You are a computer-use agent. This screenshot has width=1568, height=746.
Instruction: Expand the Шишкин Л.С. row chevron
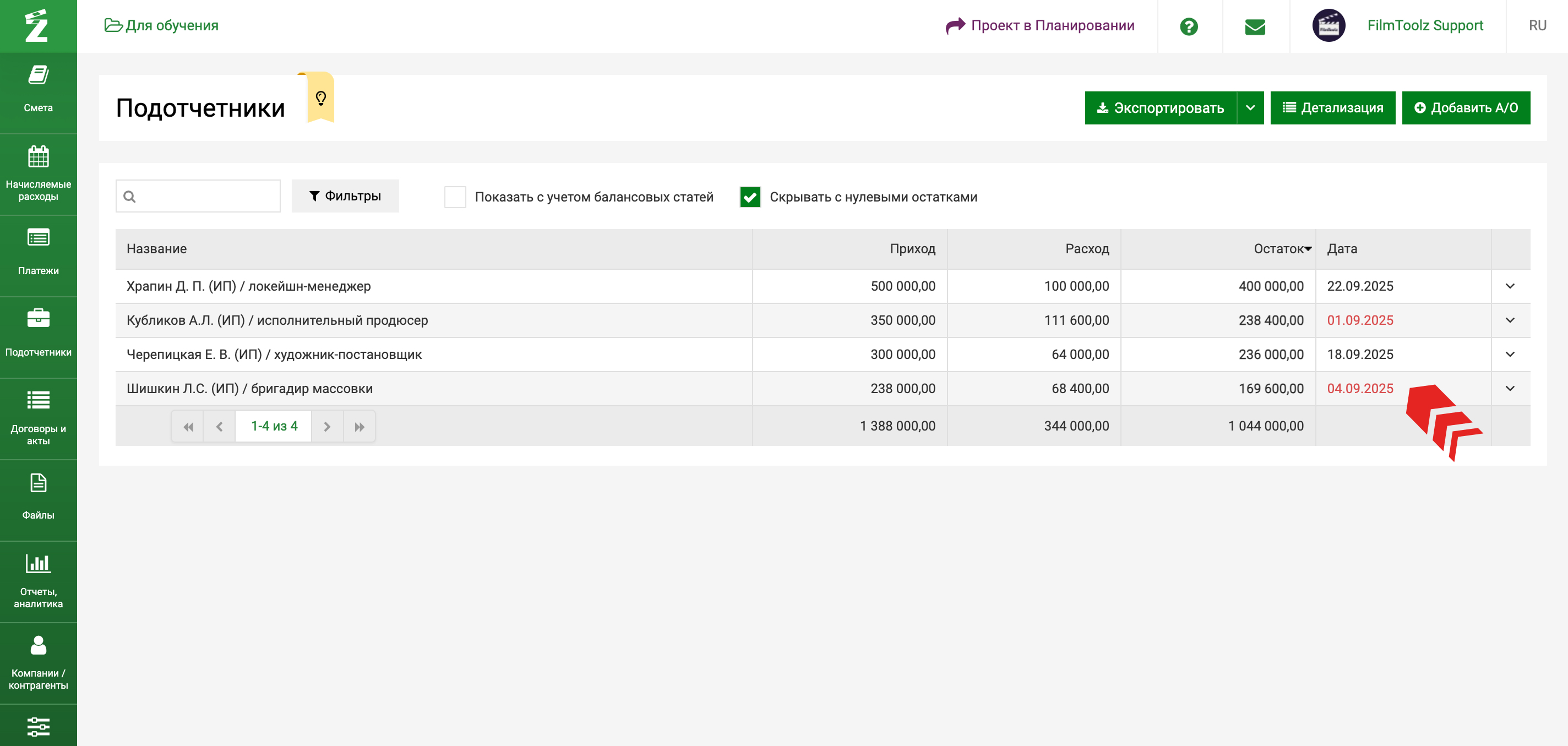point(1510,388)
